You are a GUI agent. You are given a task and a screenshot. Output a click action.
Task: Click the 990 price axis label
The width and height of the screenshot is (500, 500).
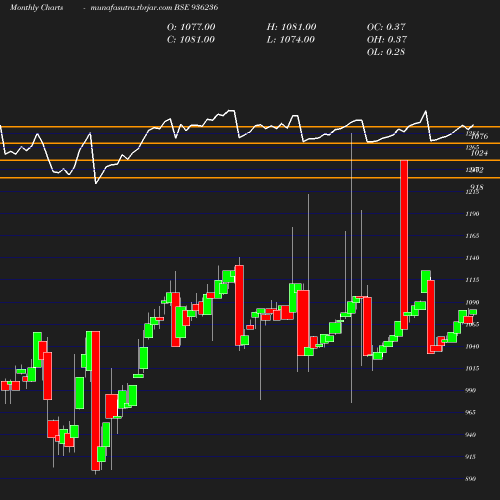[x=470, y=390]
